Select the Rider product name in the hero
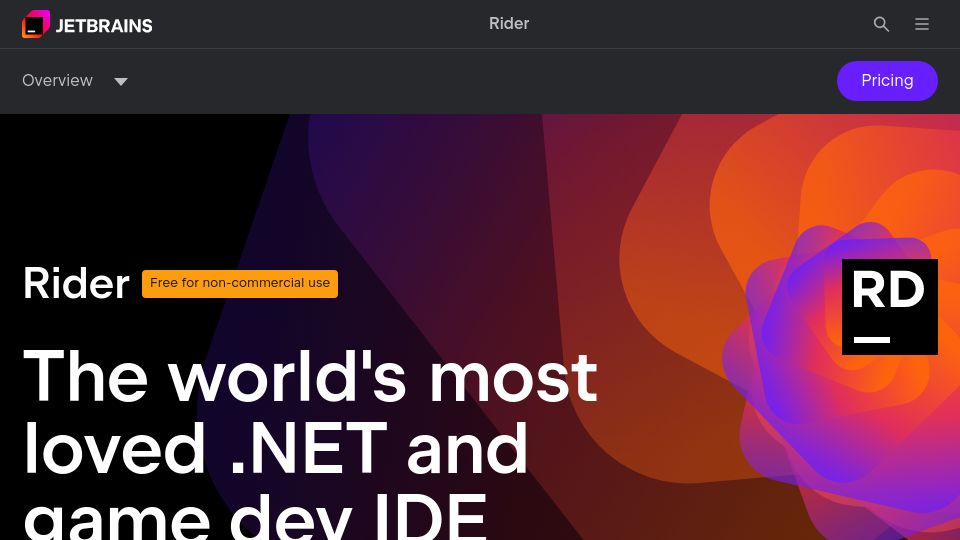 click(76, 283)
